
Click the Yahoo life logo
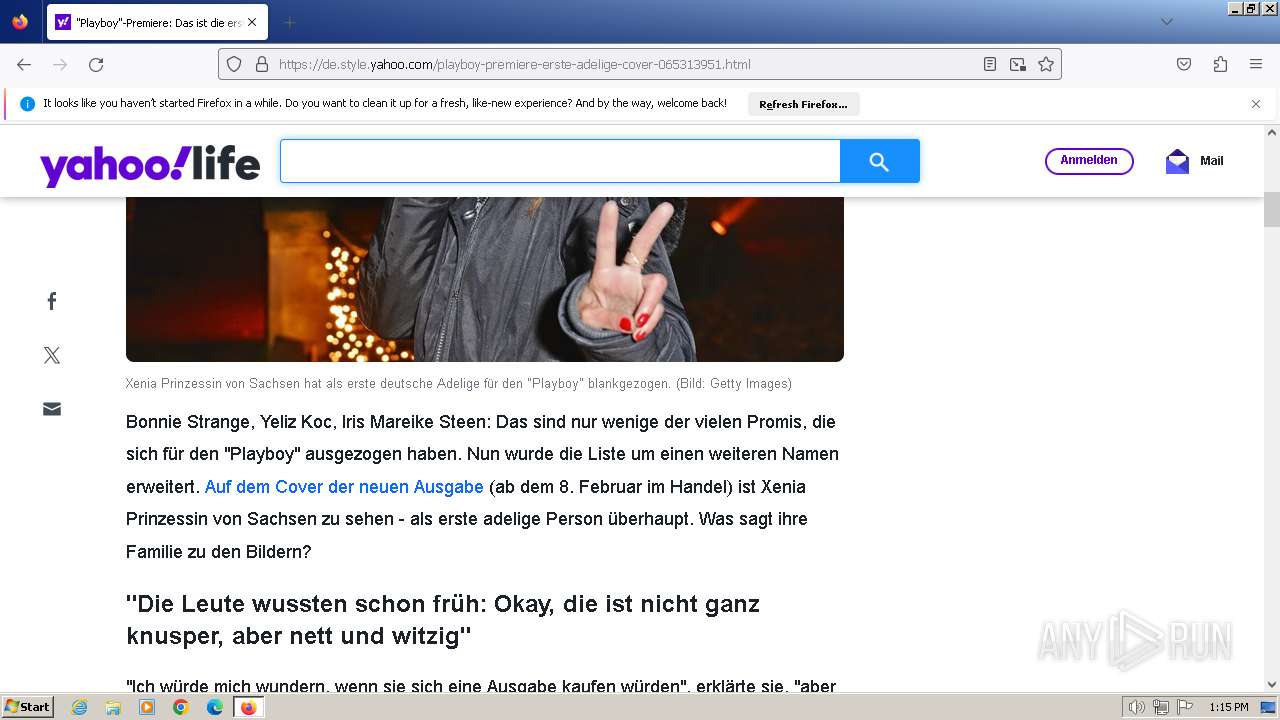tap(150, 164)
